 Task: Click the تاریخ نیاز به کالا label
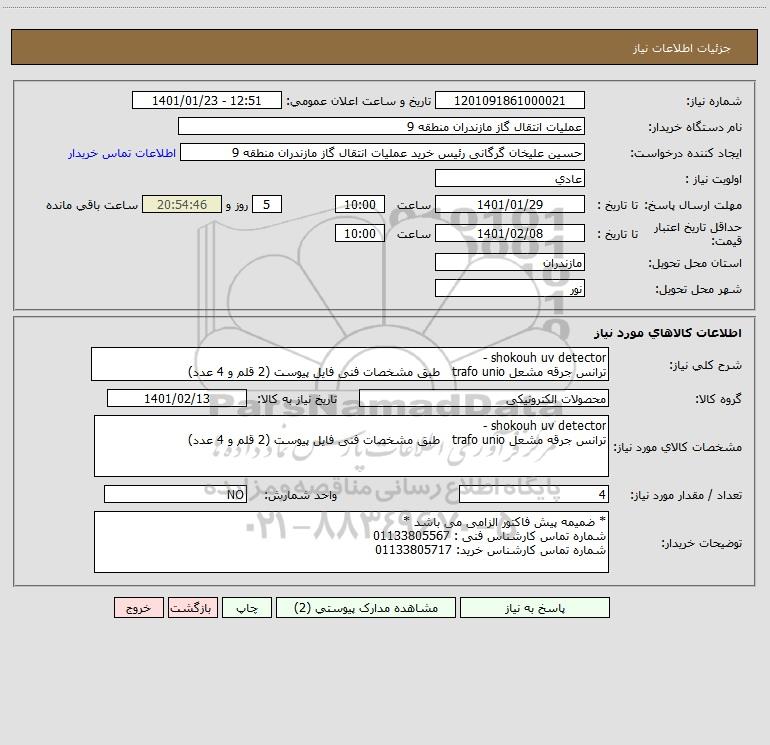pyautogui.click(x=297, y=399)
